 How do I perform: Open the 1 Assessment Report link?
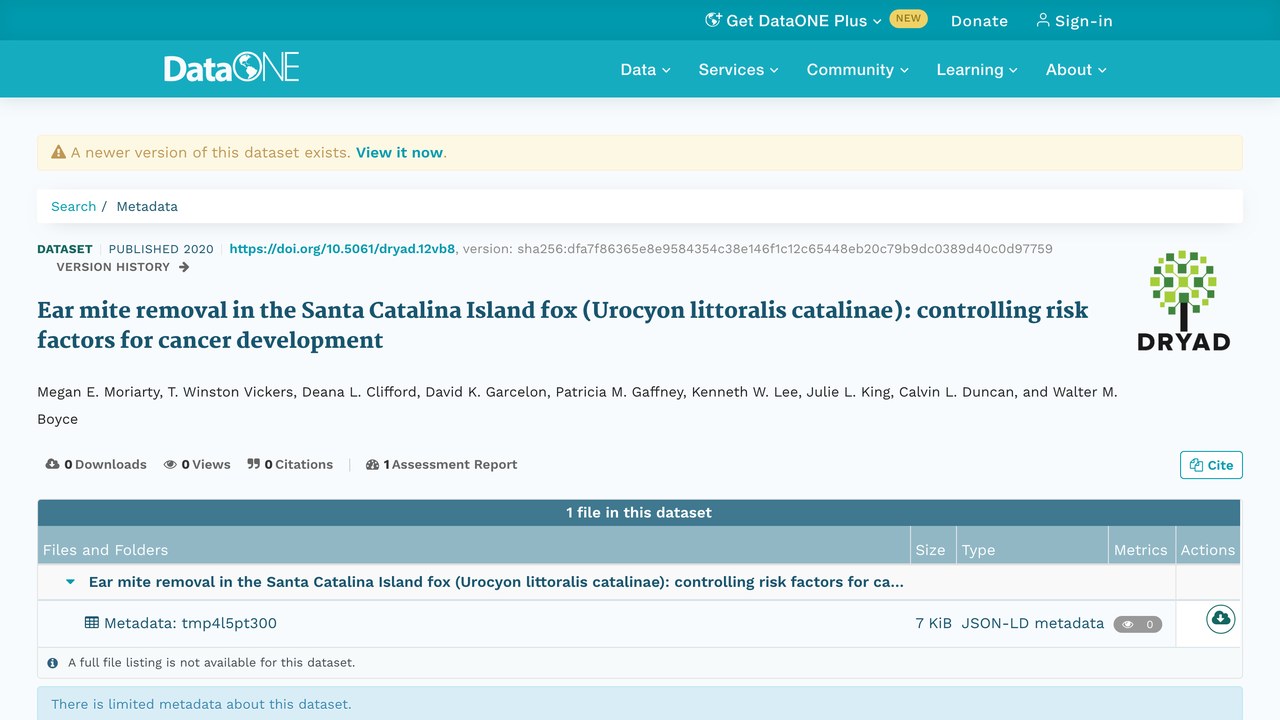coord(442,464)
